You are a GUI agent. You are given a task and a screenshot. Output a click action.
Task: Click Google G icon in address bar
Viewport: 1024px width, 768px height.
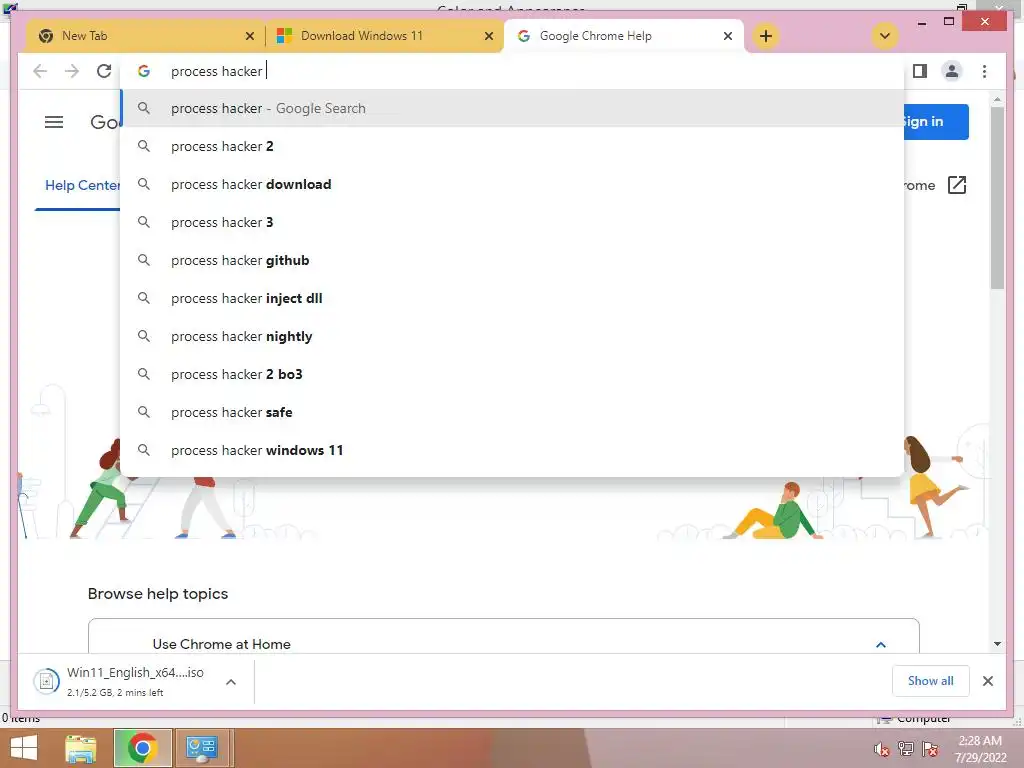[144, 71]
